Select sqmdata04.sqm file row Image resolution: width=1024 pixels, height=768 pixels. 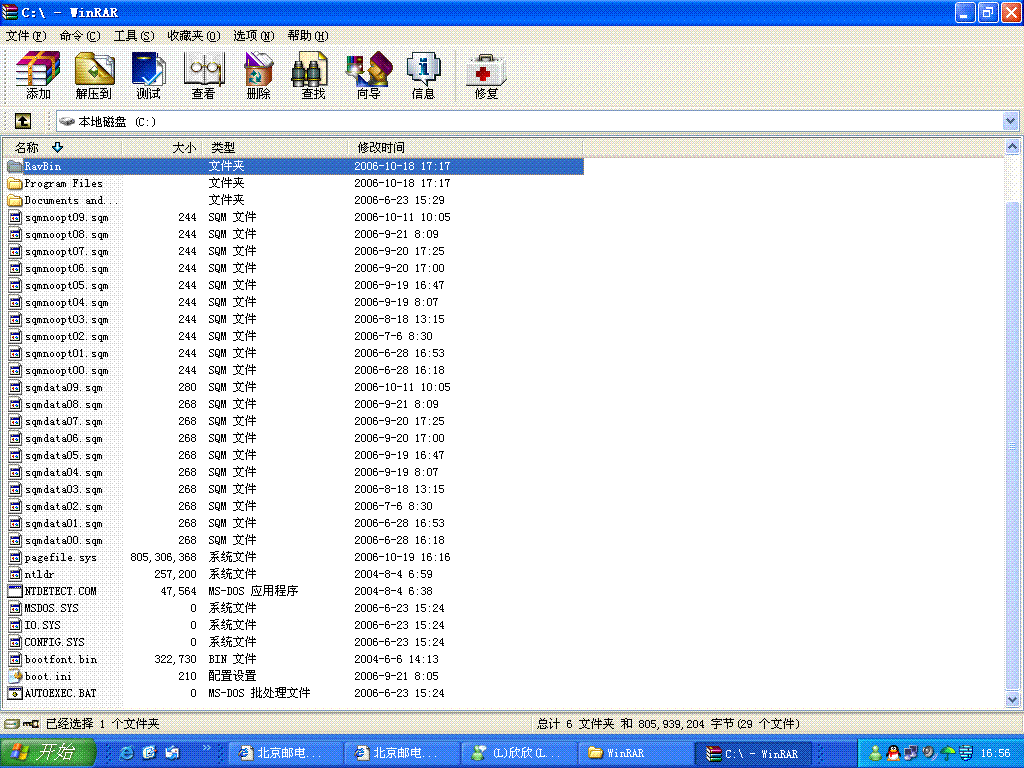coord(293,472)
